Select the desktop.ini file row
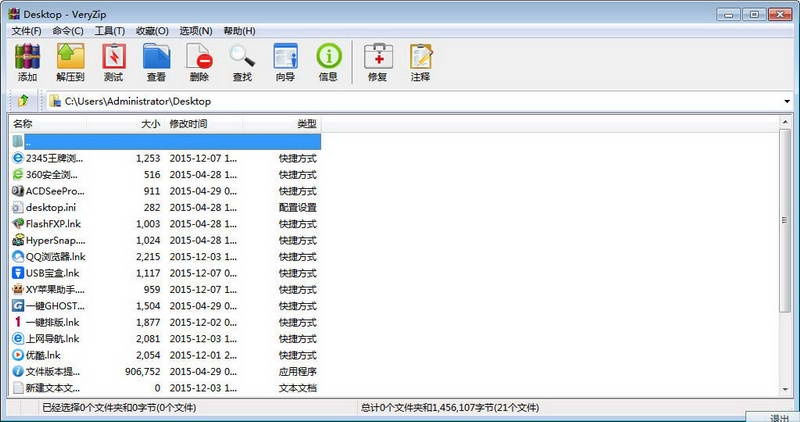The width and height of the screenshot is (800, 422). pos(50,207)
